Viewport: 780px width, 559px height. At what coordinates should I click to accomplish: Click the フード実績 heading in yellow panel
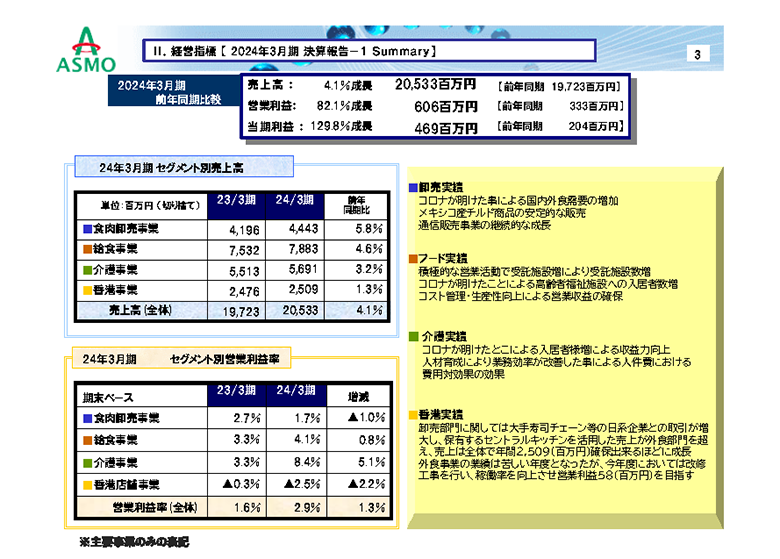point(443,258)
